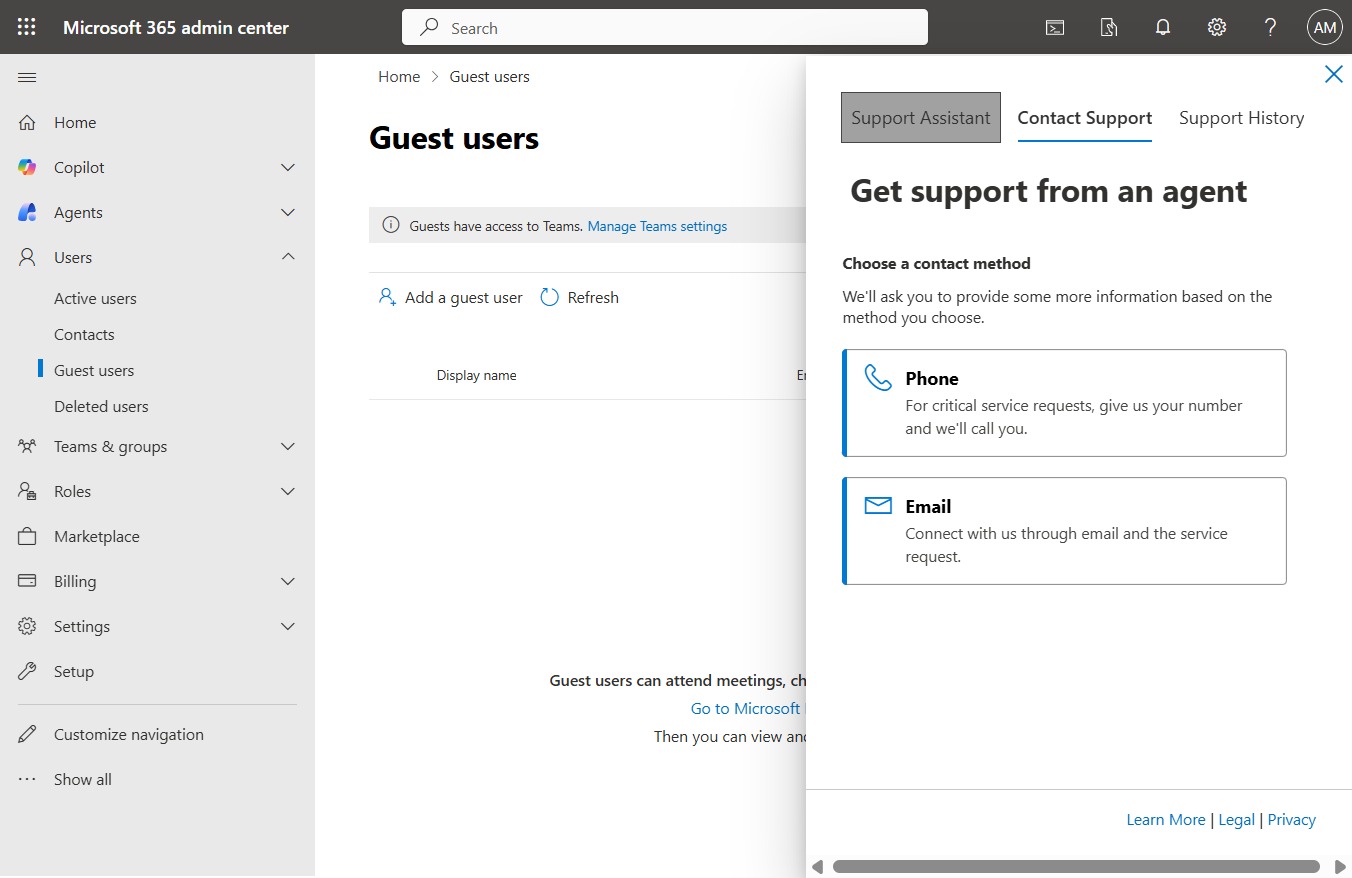This screenshot has width=1352, height=878.
Task: Open the settings gear in header
Action: (x=1217, y=27)
